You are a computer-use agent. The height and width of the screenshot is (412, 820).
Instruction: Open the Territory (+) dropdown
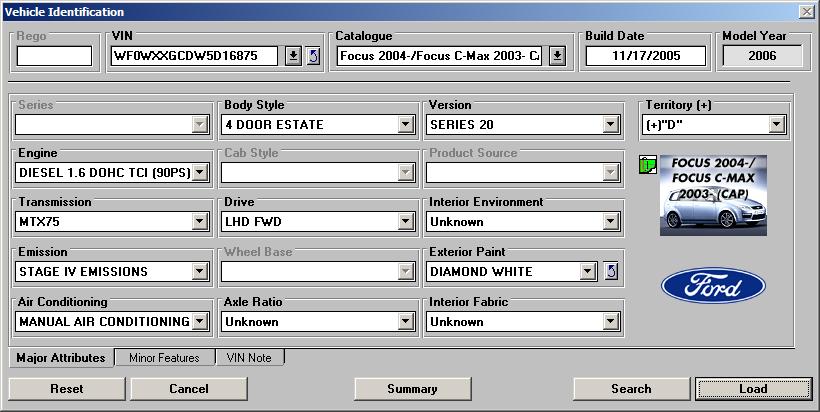click(x=776, y=125)
